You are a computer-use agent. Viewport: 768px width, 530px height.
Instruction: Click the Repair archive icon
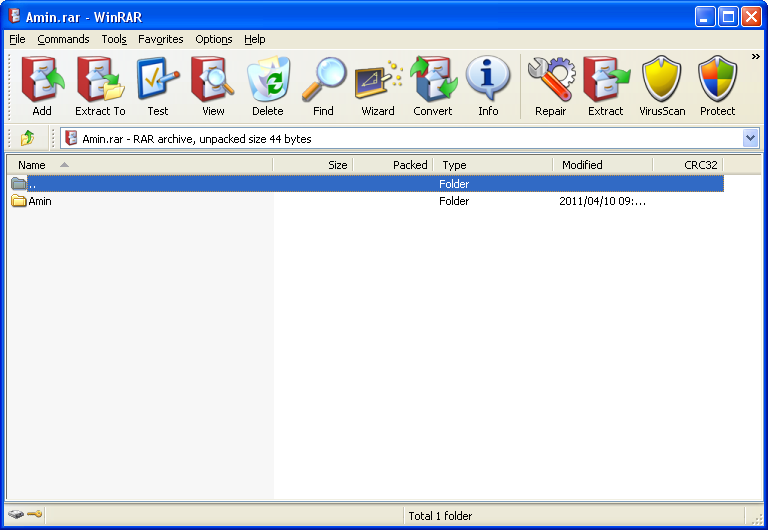coord(551,85)
